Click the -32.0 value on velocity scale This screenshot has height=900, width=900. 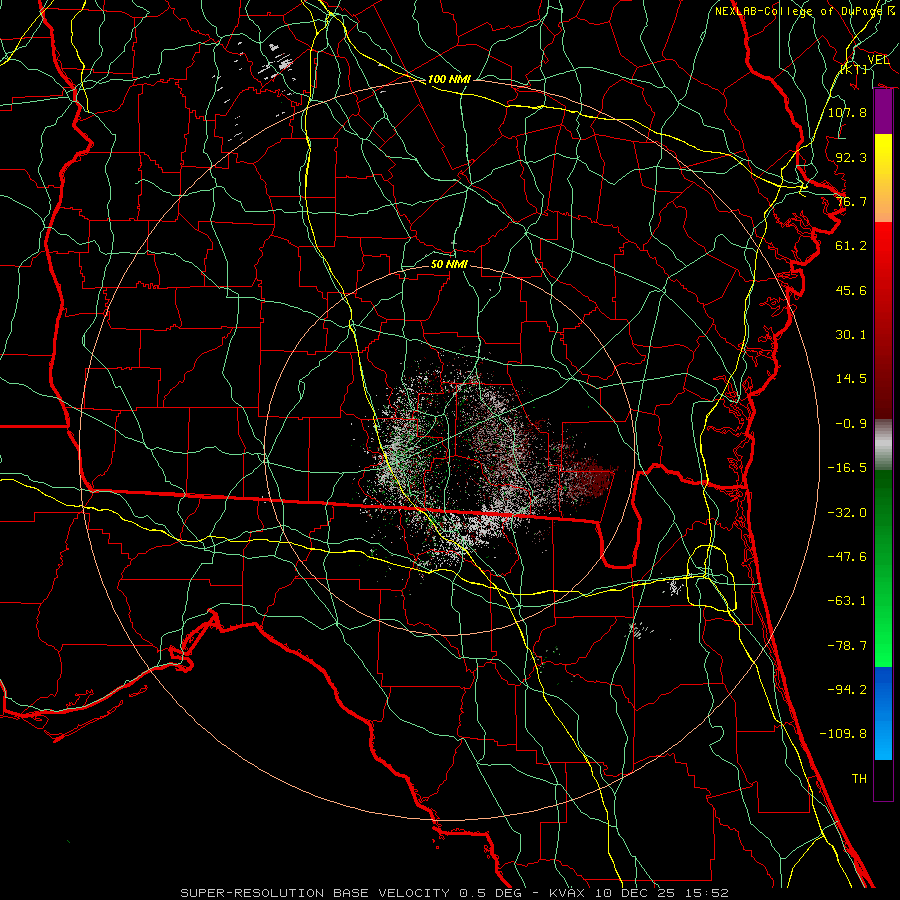(x=847, y=513)
